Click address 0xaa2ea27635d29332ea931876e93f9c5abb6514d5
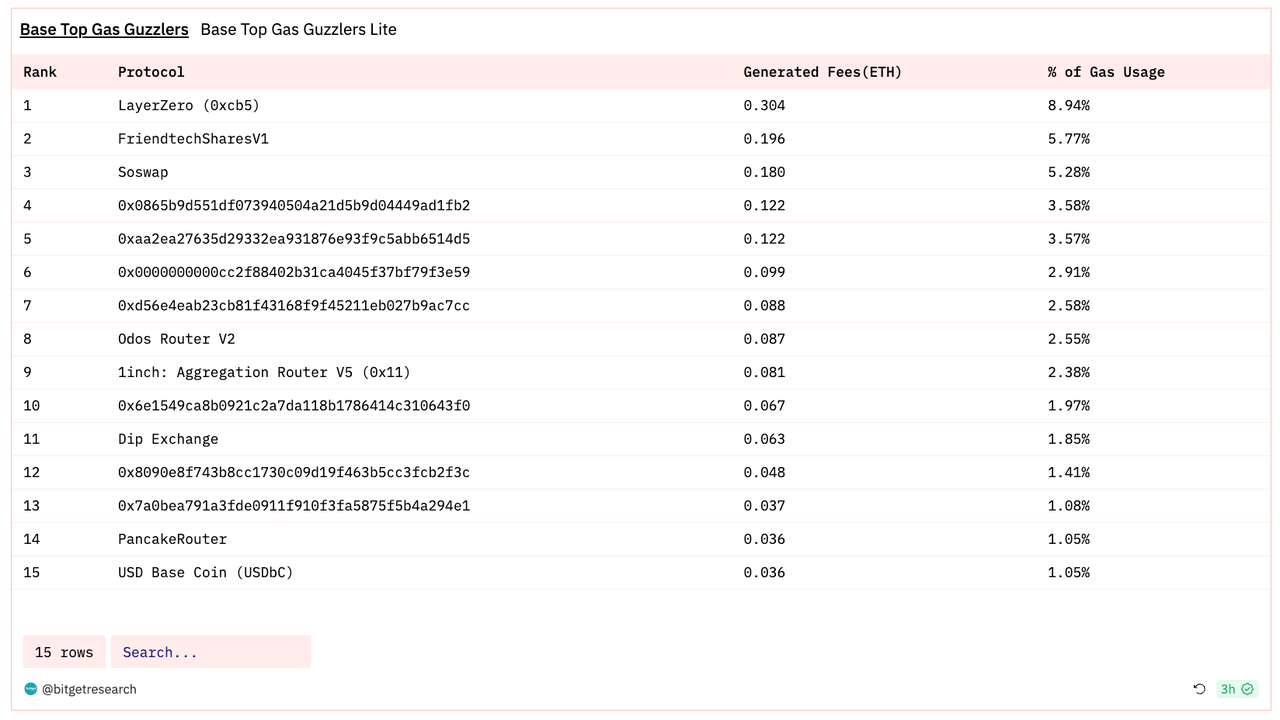 click(x=294, y=239)
